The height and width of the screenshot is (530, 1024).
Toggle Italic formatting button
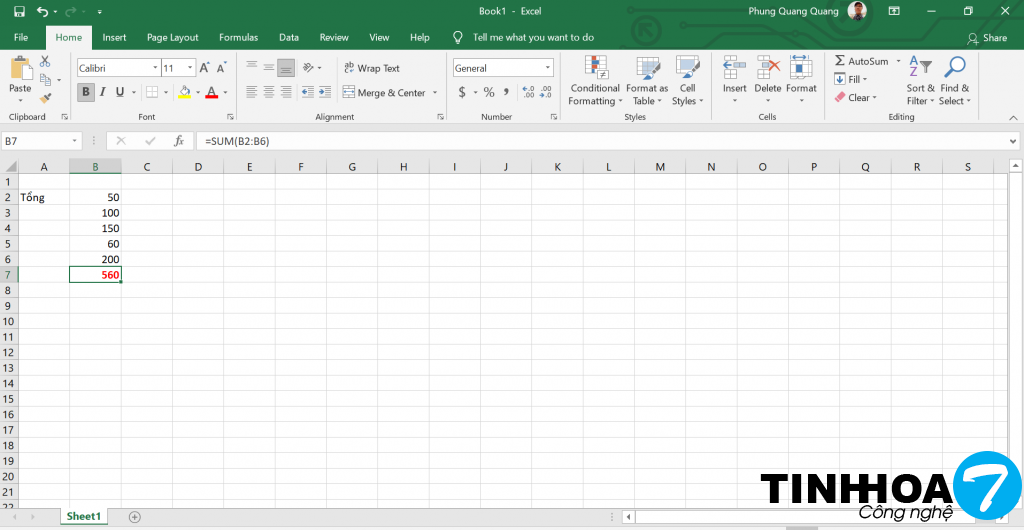tap(103, 92)
